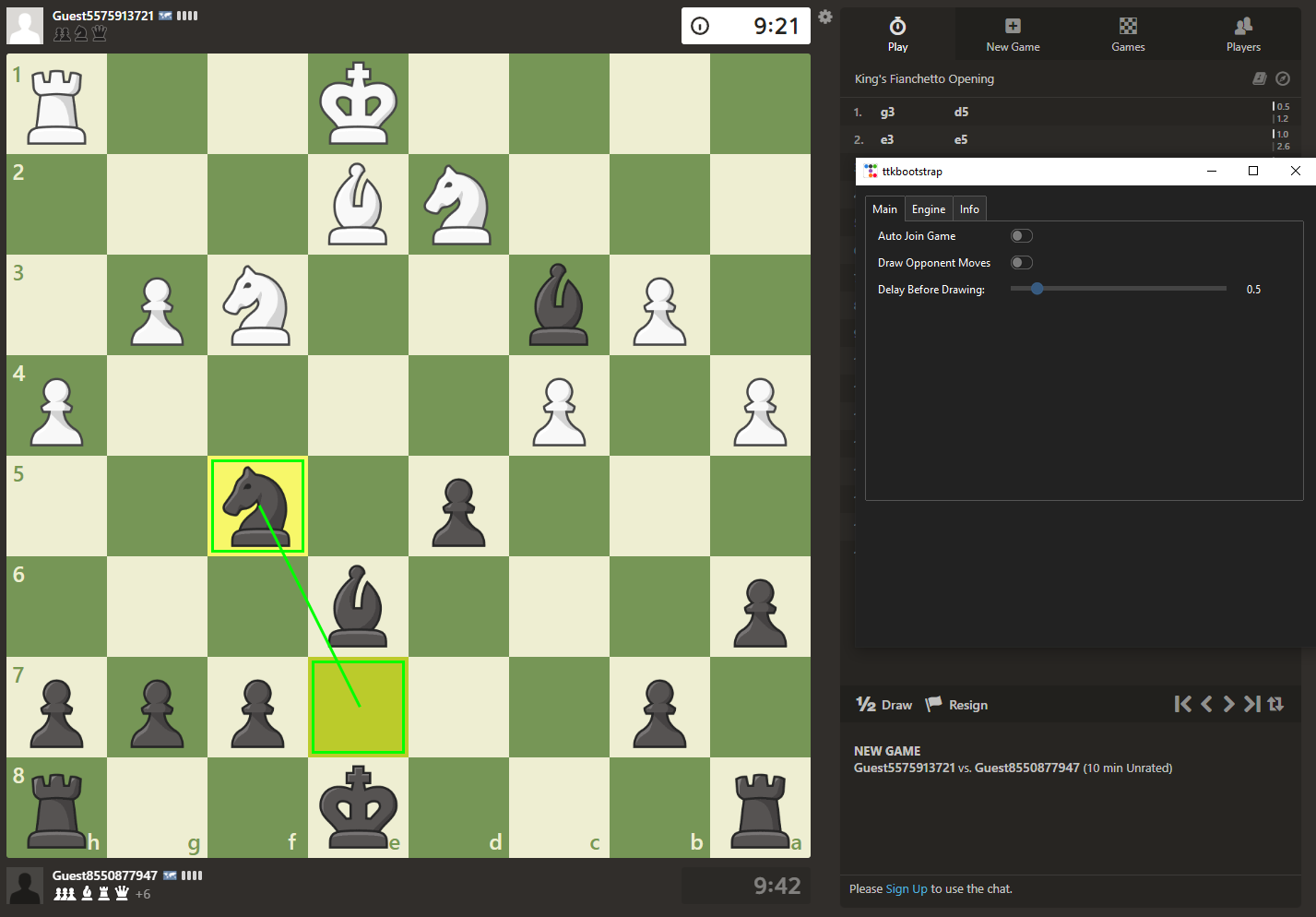
Task: Jump to the first move
Action: [x=1182, y=704]
